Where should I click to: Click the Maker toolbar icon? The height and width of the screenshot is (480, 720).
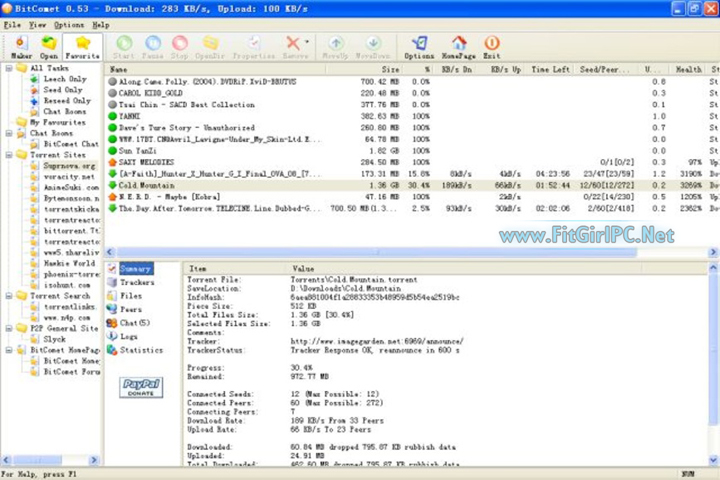point(21,46)
